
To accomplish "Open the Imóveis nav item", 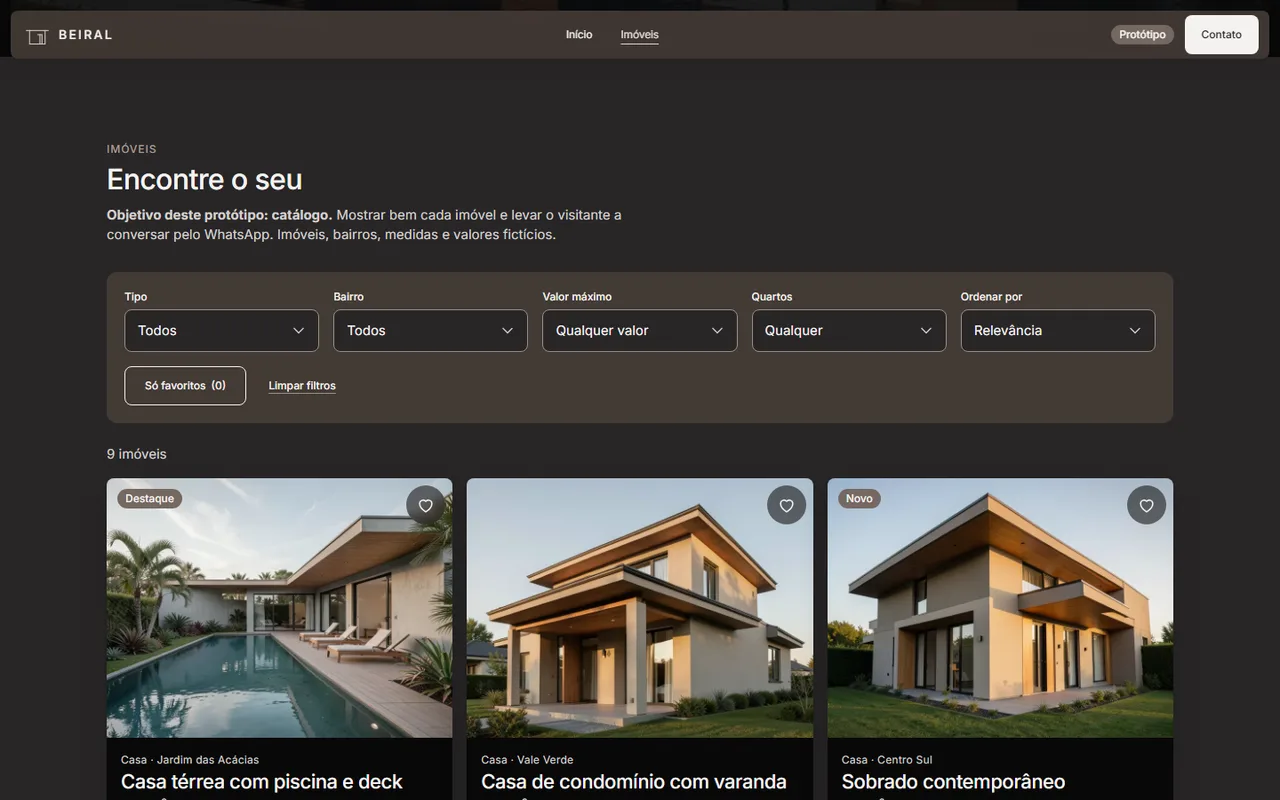I will [x=639, y=35].
